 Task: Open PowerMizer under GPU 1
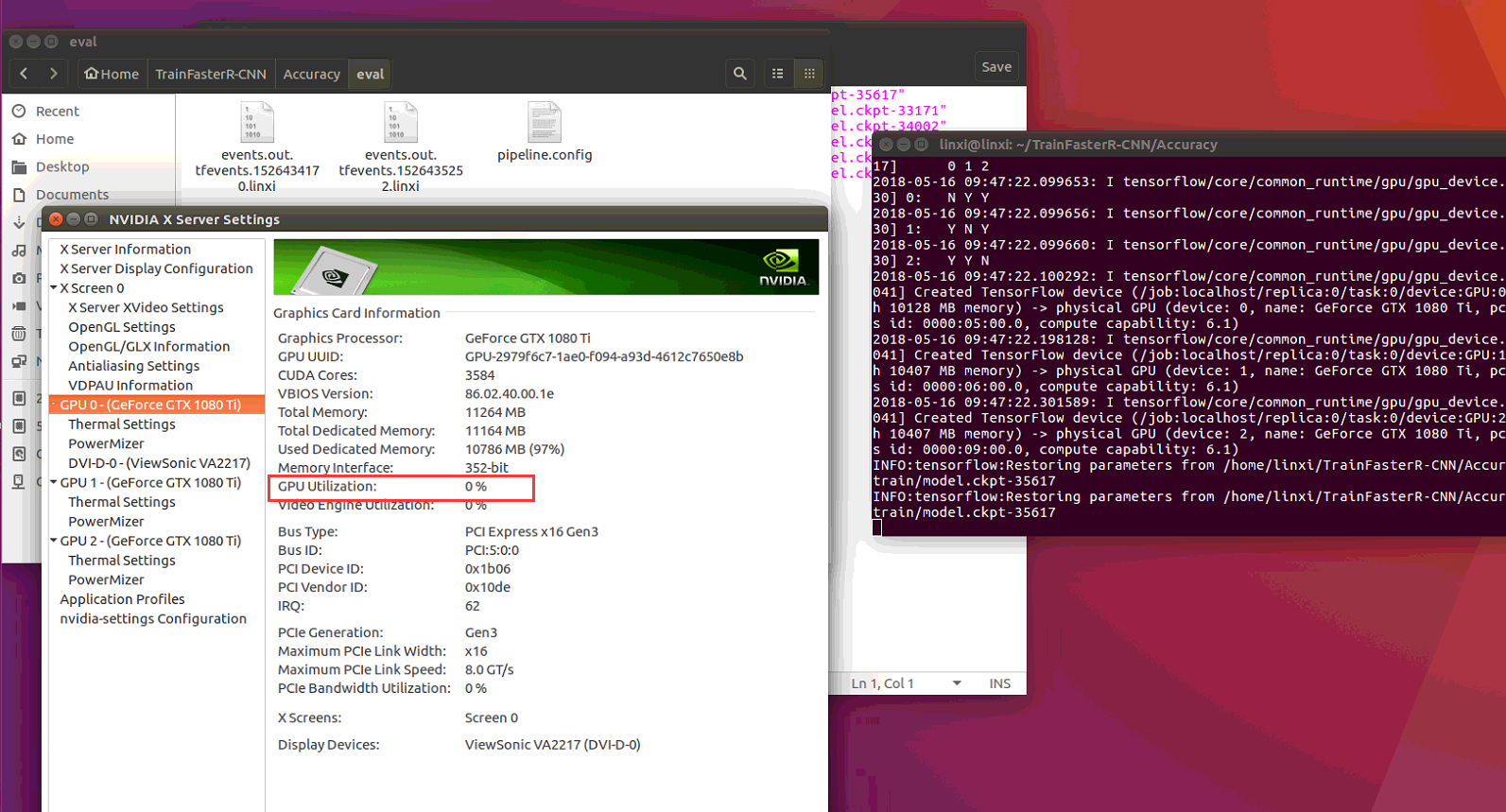(106, 521)
